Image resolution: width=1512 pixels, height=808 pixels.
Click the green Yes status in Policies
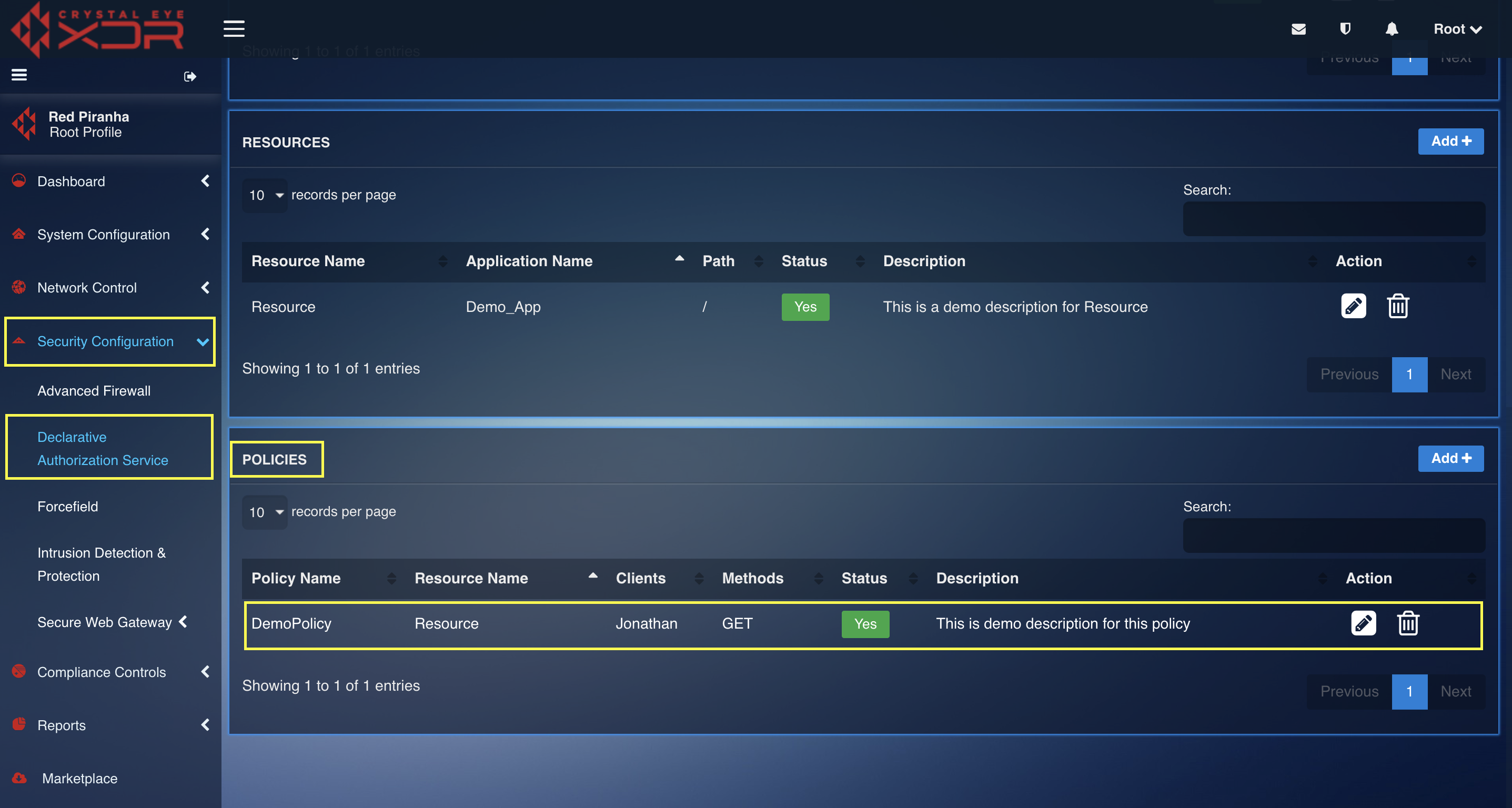[x=864, y=624]
